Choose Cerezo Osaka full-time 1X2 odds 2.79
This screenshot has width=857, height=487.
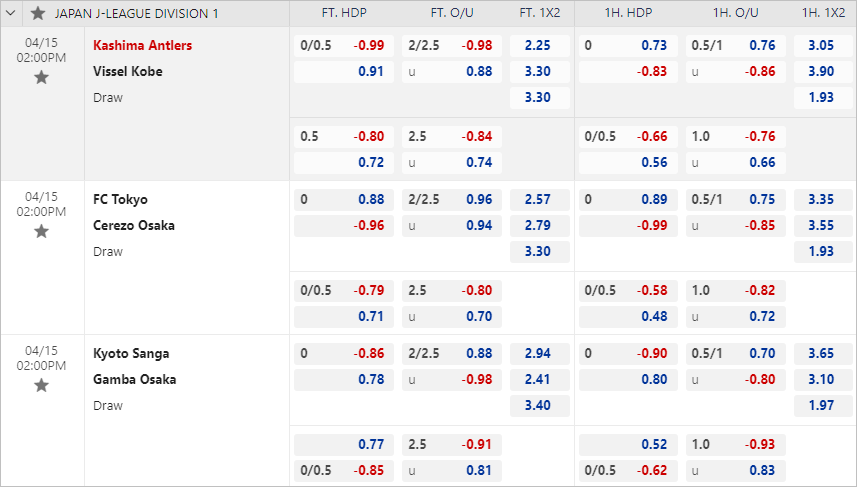tap(539, 226)
